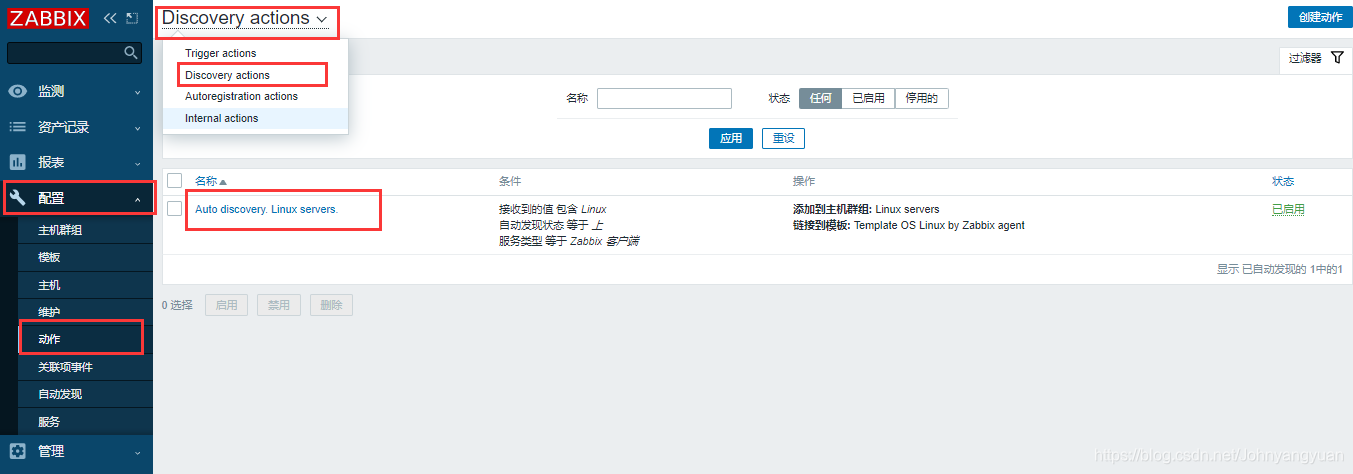
Task: Click the search magnifier icon
Action: (130, 52)
